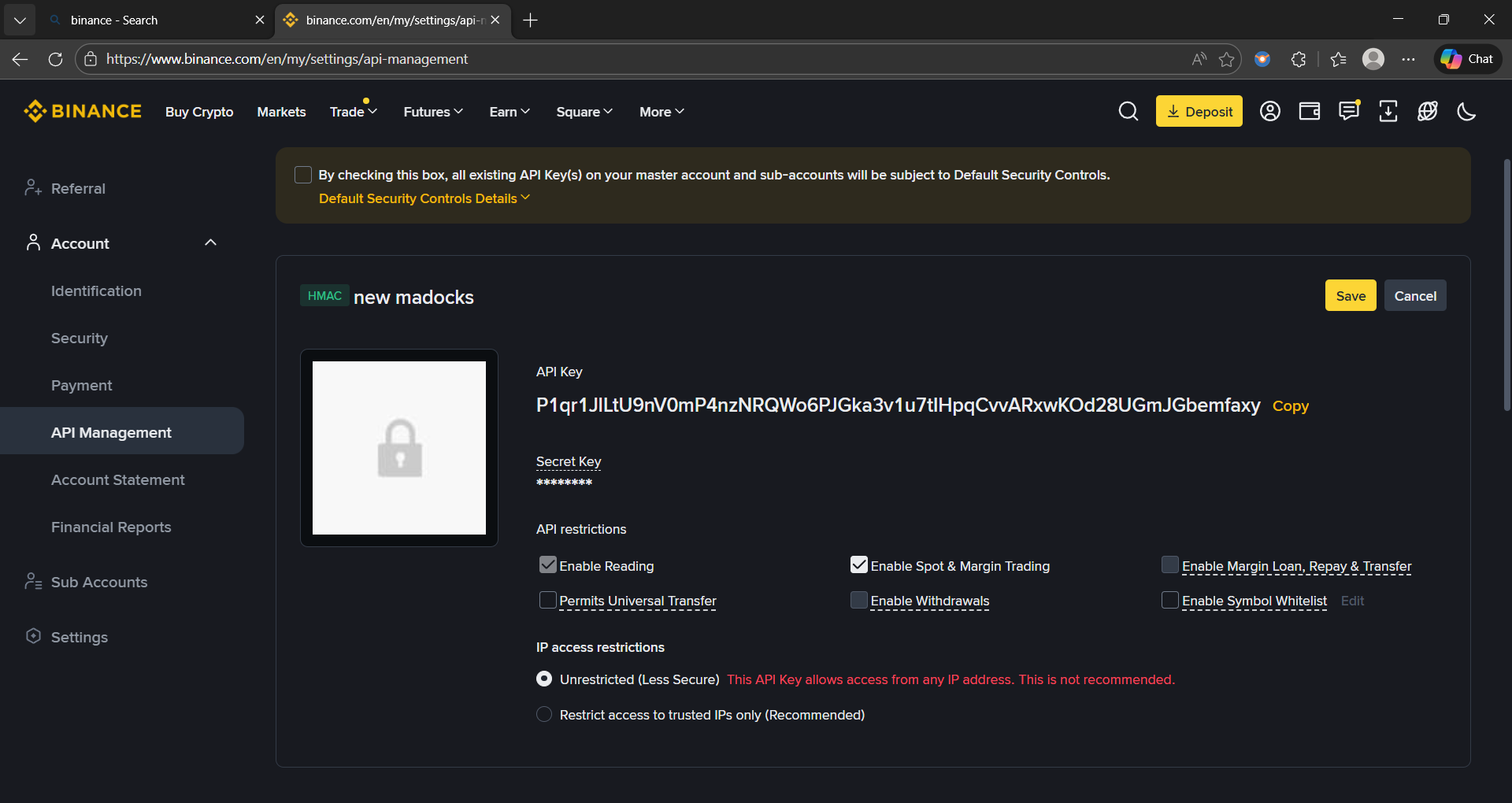The height and width of the screenshot is (803, 1512).
Task: Open the rewards gift icon
Action: point(1428,111)
